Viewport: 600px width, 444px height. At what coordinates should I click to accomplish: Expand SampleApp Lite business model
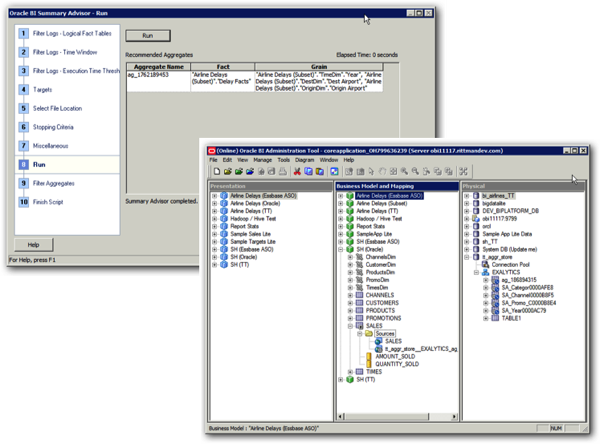[x=341, y=234]
